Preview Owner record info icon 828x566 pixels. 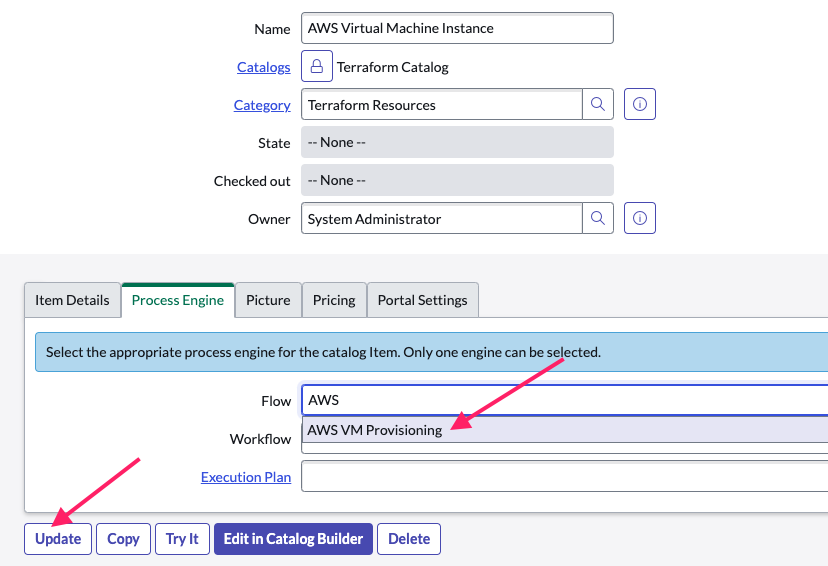pos(639,218)
